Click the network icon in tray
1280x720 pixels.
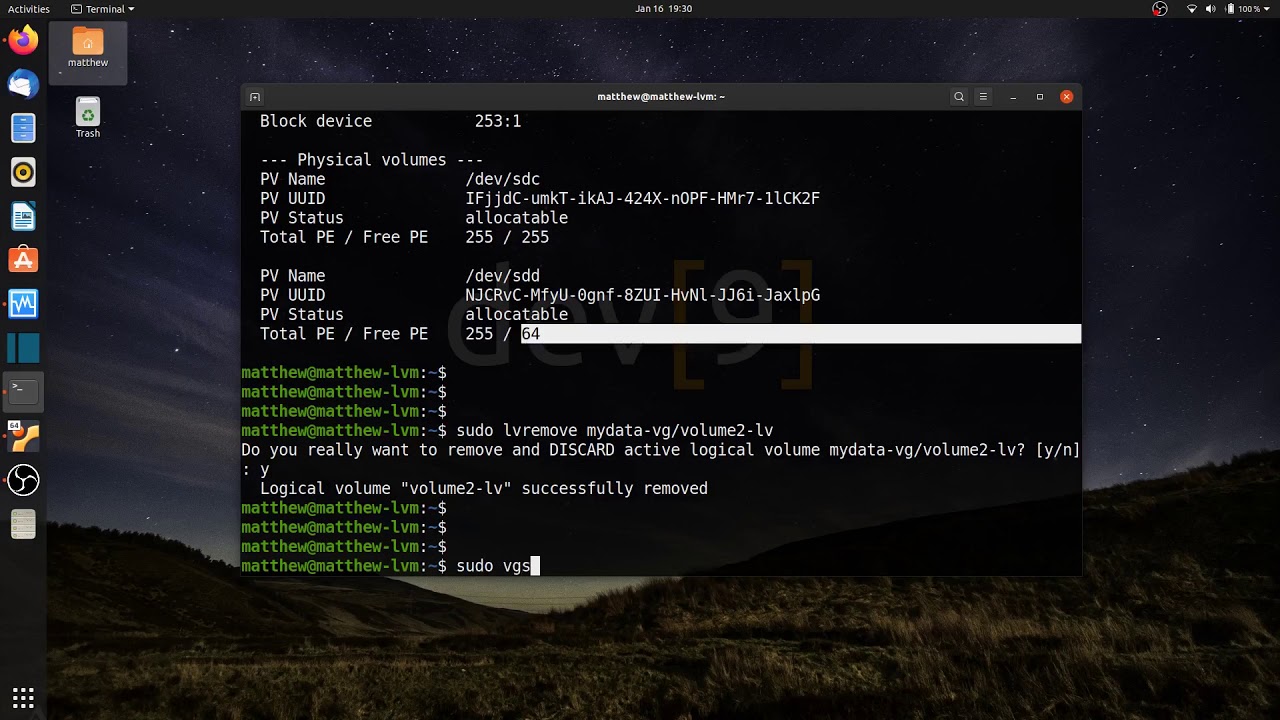(1192, 9)
